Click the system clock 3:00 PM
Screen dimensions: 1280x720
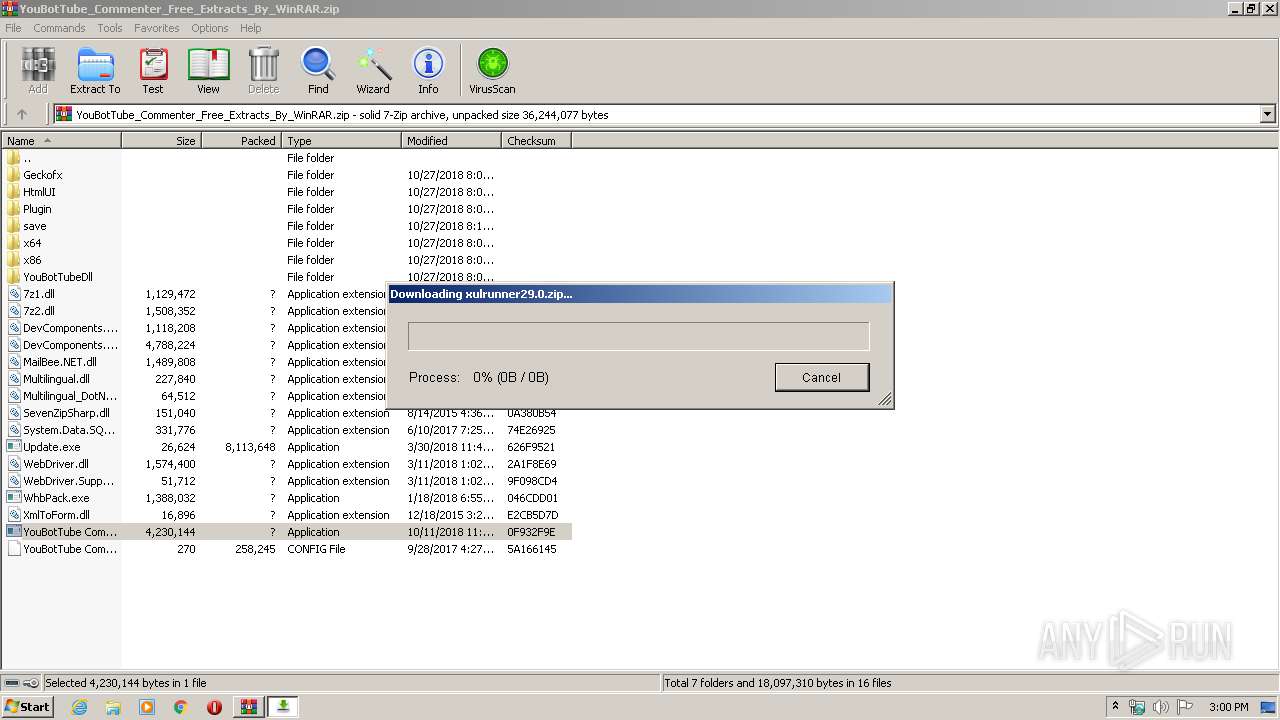point(1228,707)
